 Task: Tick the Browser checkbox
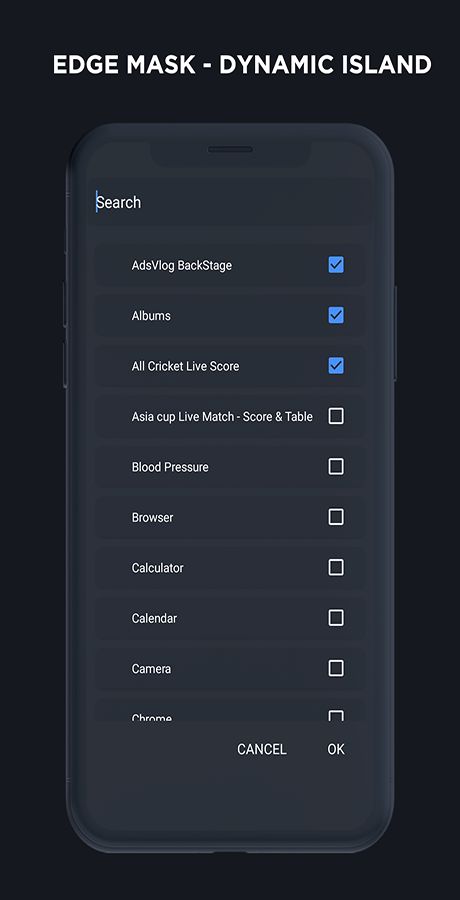point(336,517)
